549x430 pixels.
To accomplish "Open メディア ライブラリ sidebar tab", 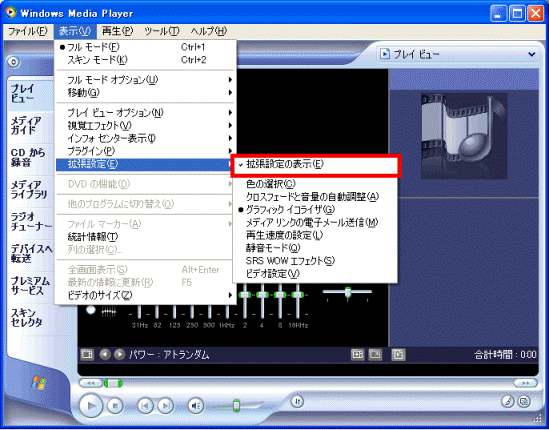I will coord(30,189).
